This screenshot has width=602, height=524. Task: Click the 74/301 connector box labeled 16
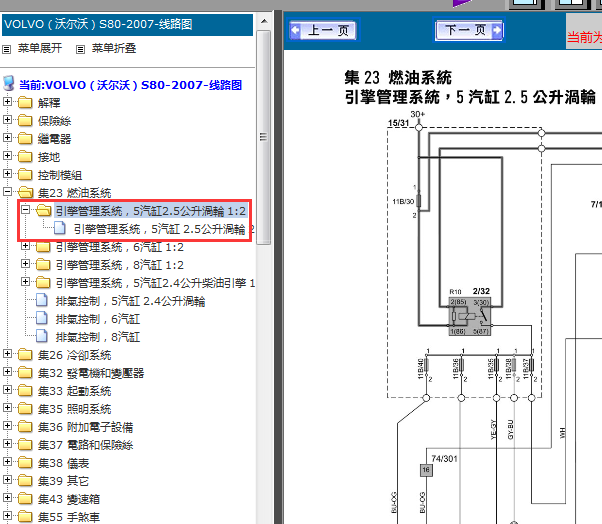click(426, 470)
